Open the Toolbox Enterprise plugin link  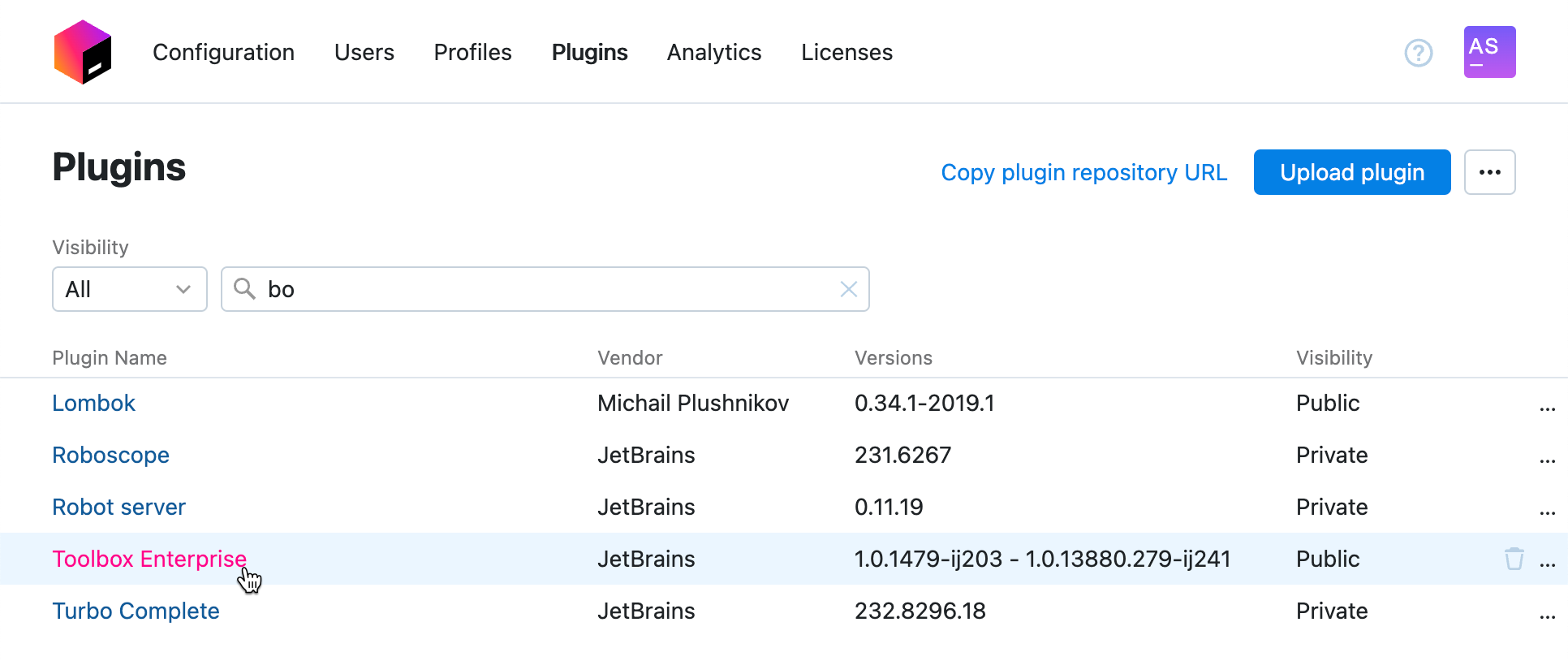click(149, 559)
